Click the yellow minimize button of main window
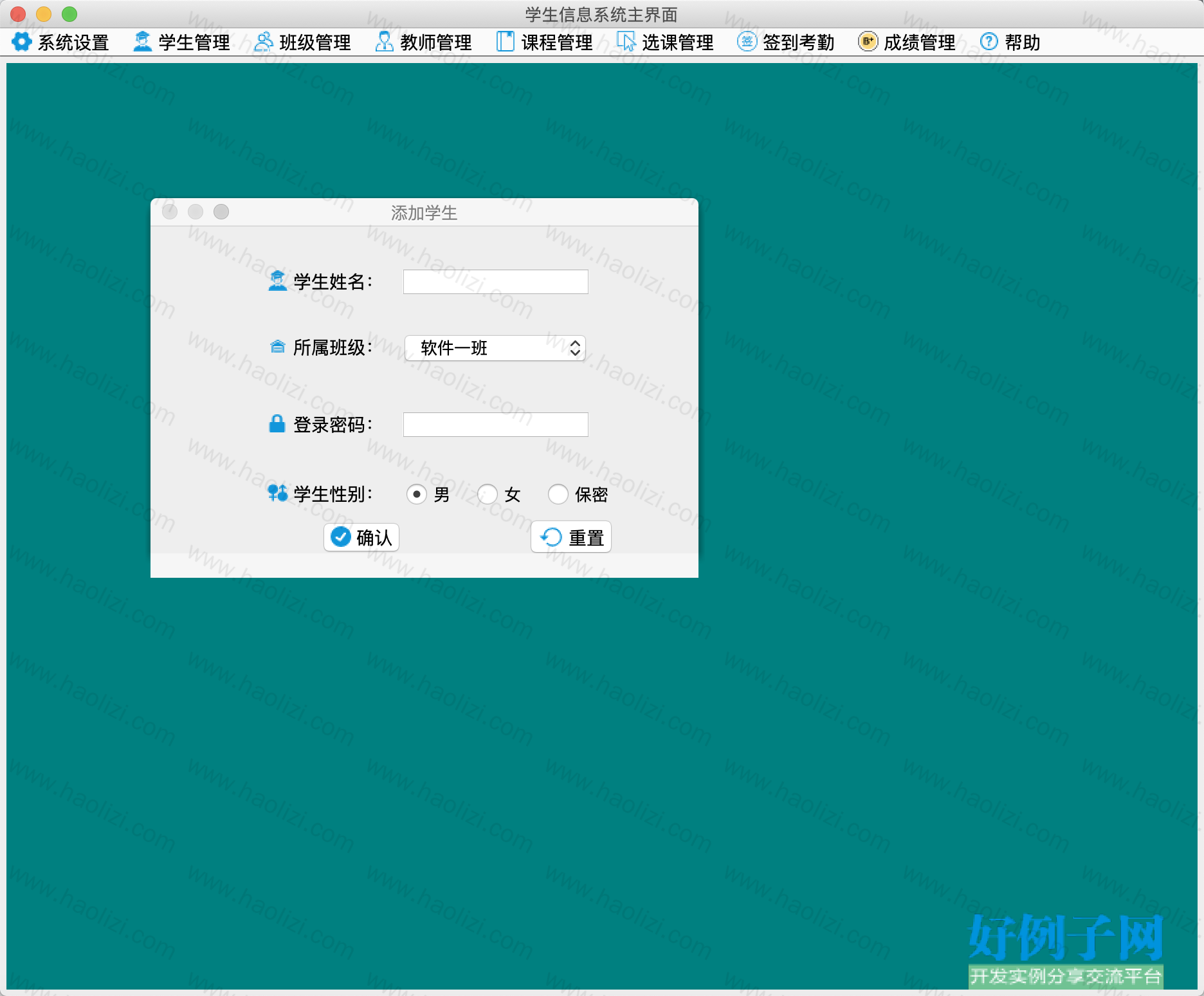The height and width of the screenshot is (996, 1204). (44, 14)
